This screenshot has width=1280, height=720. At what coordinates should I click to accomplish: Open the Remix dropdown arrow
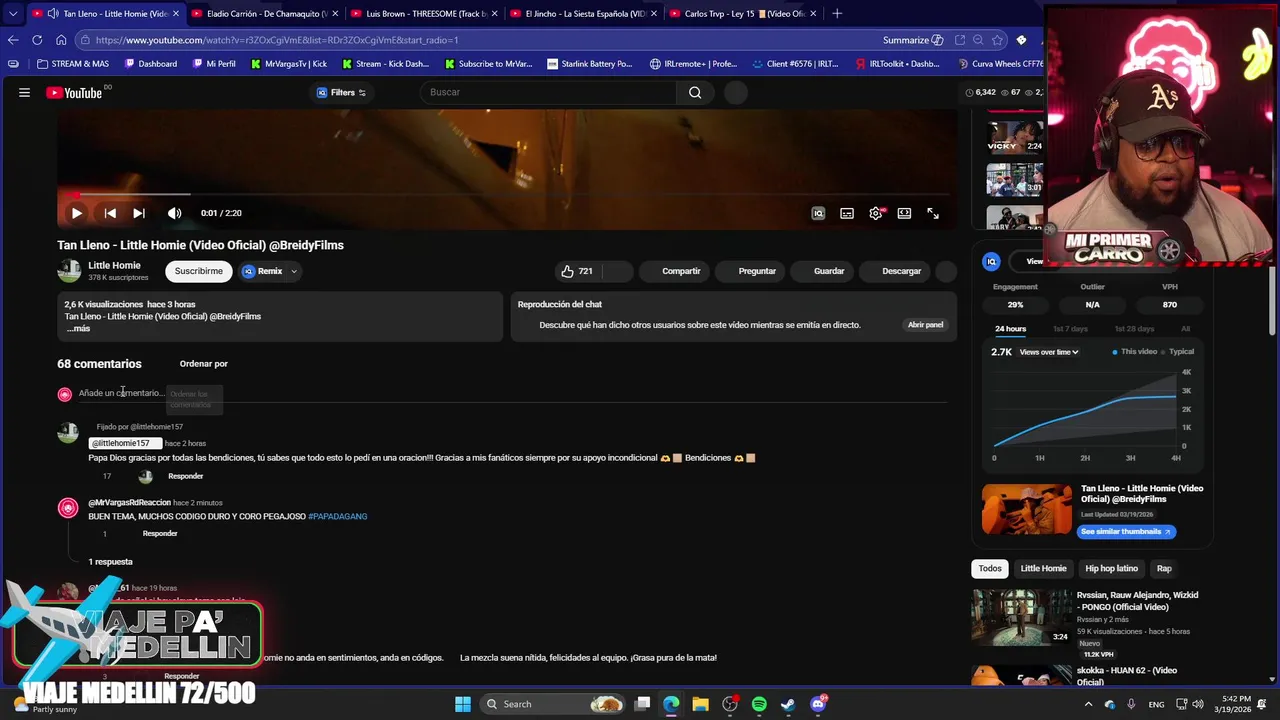293,271
